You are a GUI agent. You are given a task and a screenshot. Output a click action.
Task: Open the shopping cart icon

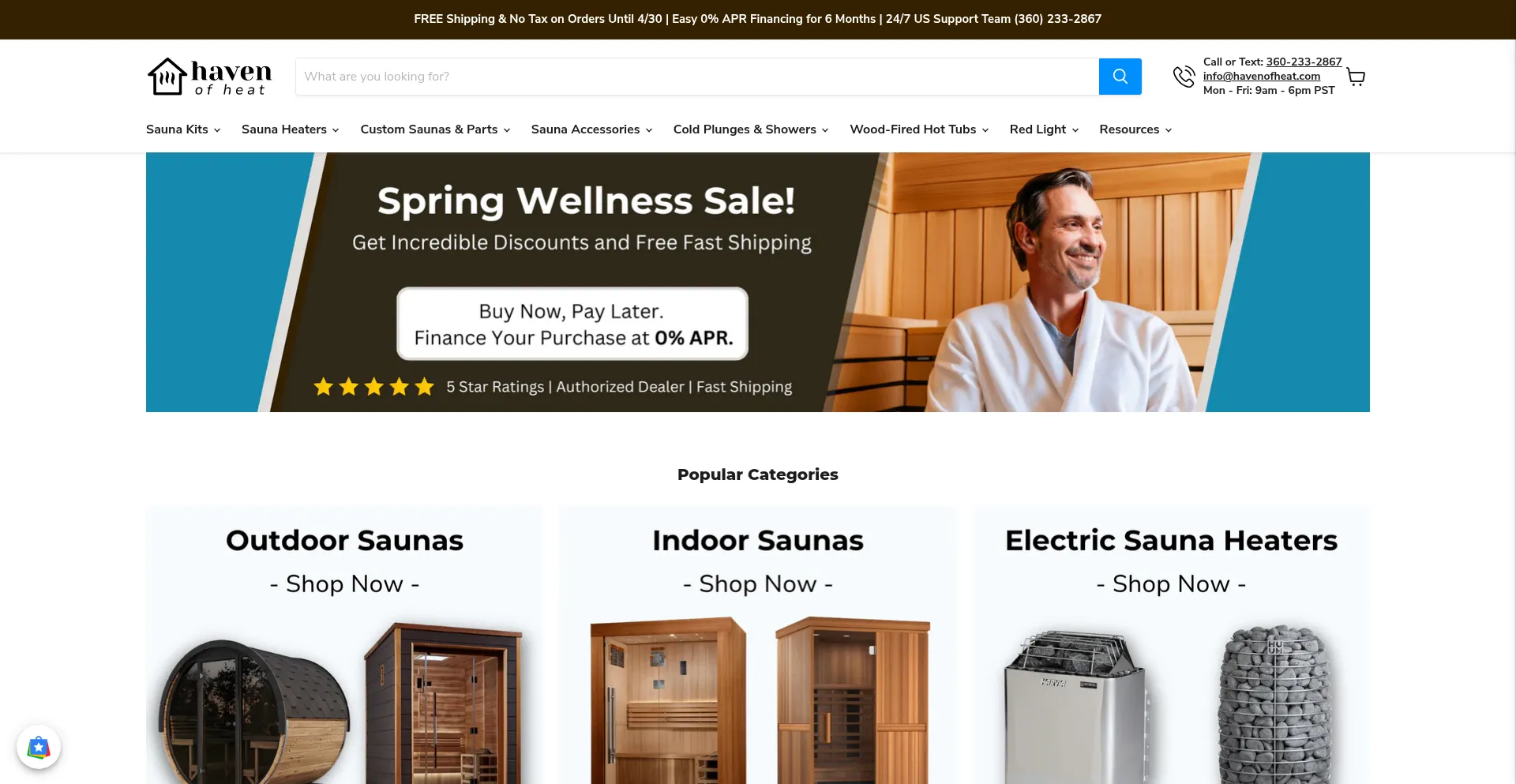click(x=1356, y=77)
